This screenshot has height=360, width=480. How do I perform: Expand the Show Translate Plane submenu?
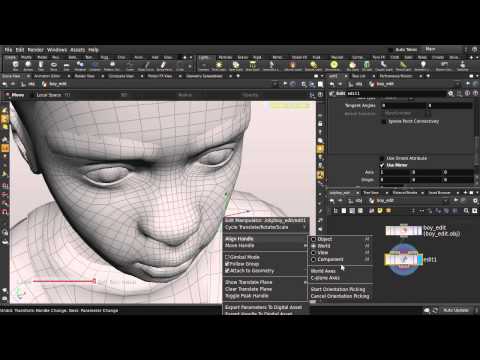click(x=265, y=282)
